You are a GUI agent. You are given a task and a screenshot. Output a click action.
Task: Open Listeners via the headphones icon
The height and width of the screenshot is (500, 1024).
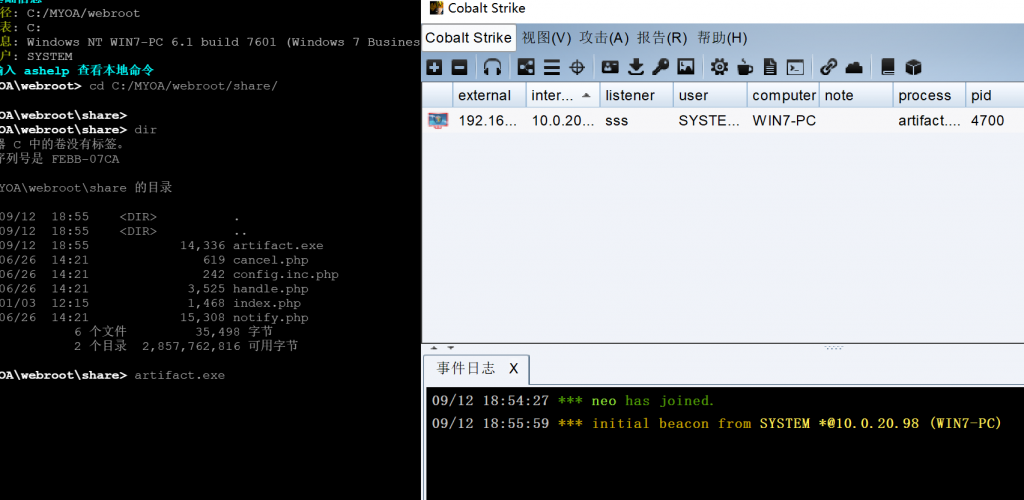(x=492, y=67)
